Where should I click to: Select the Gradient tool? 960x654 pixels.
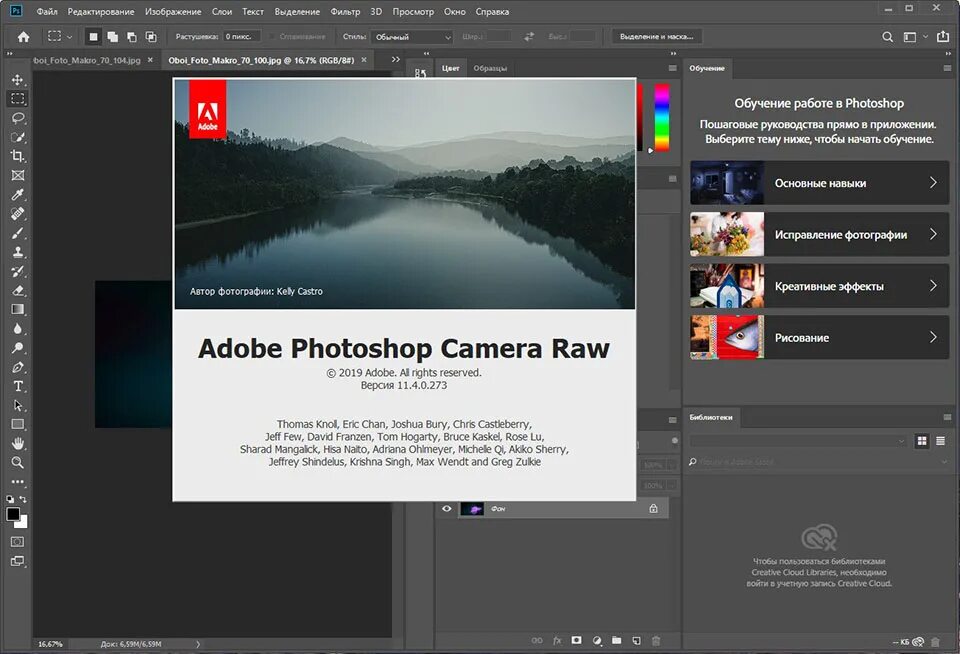pos(18,309)
